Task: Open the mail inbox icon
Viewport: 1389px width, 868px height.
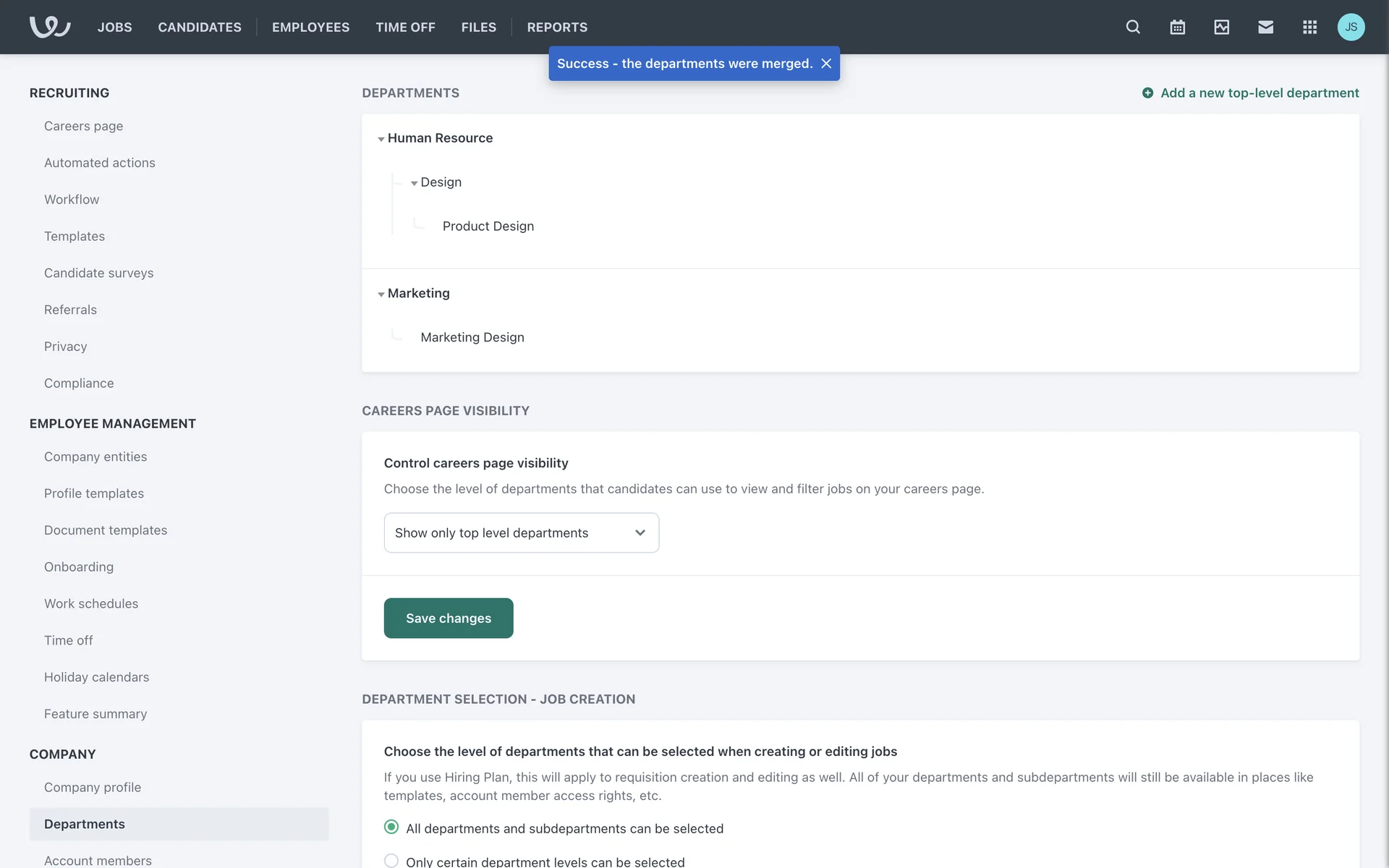Action: [1265, 27]
